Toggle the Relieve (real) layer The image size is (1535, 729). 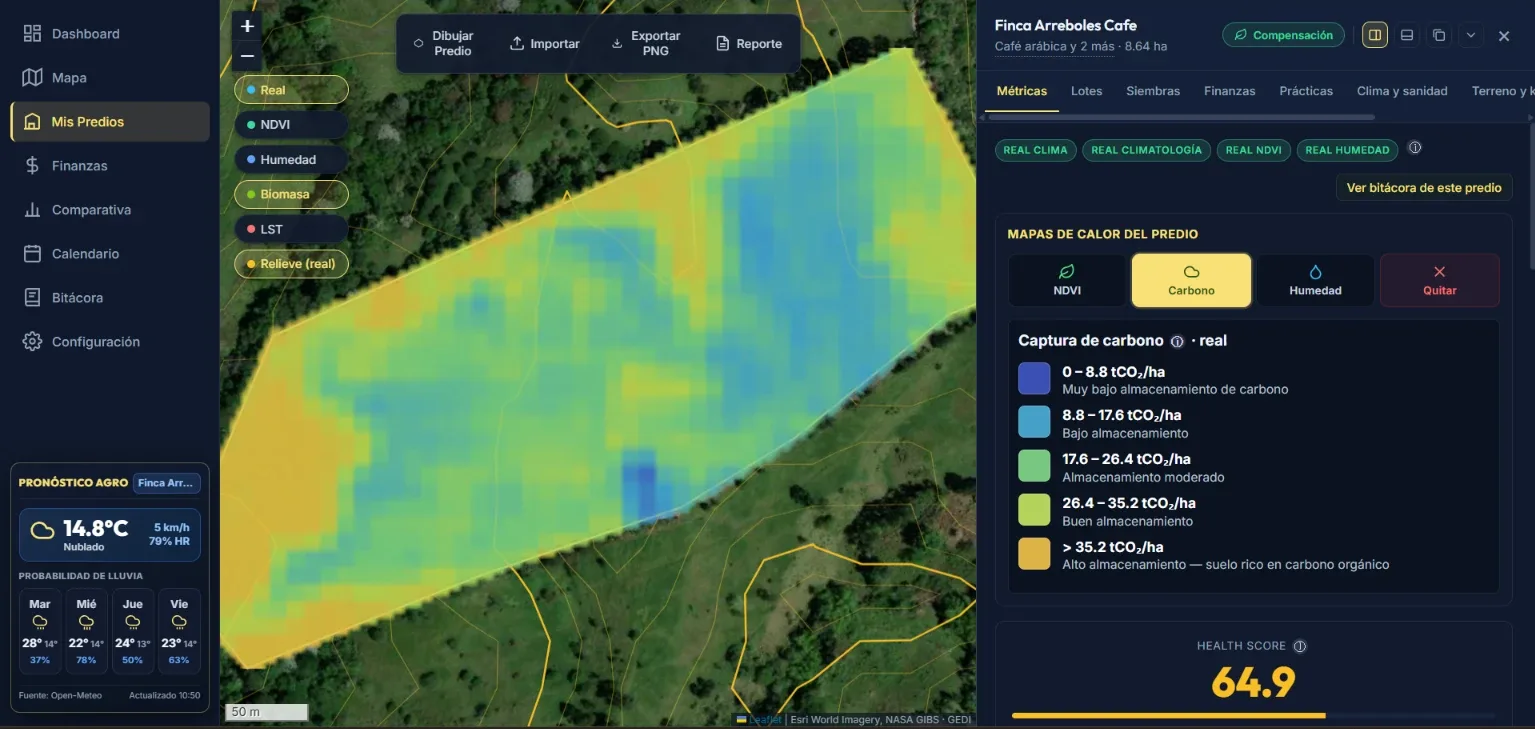[x=291, y=264]
